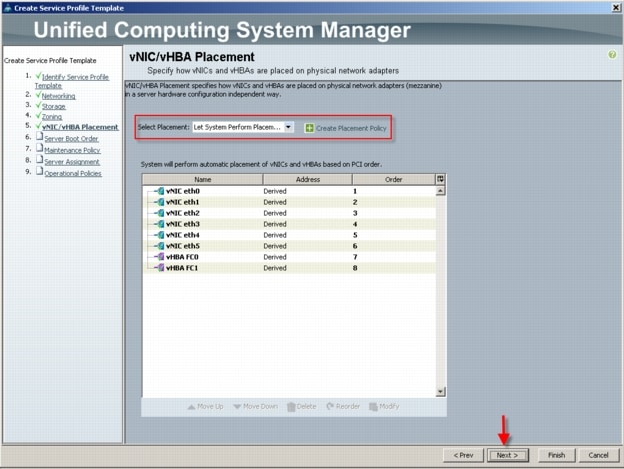This screenshot has width=624, height=469.
Task: Click the vNIC eth1 adapter icon
Action: click(161, 202)
